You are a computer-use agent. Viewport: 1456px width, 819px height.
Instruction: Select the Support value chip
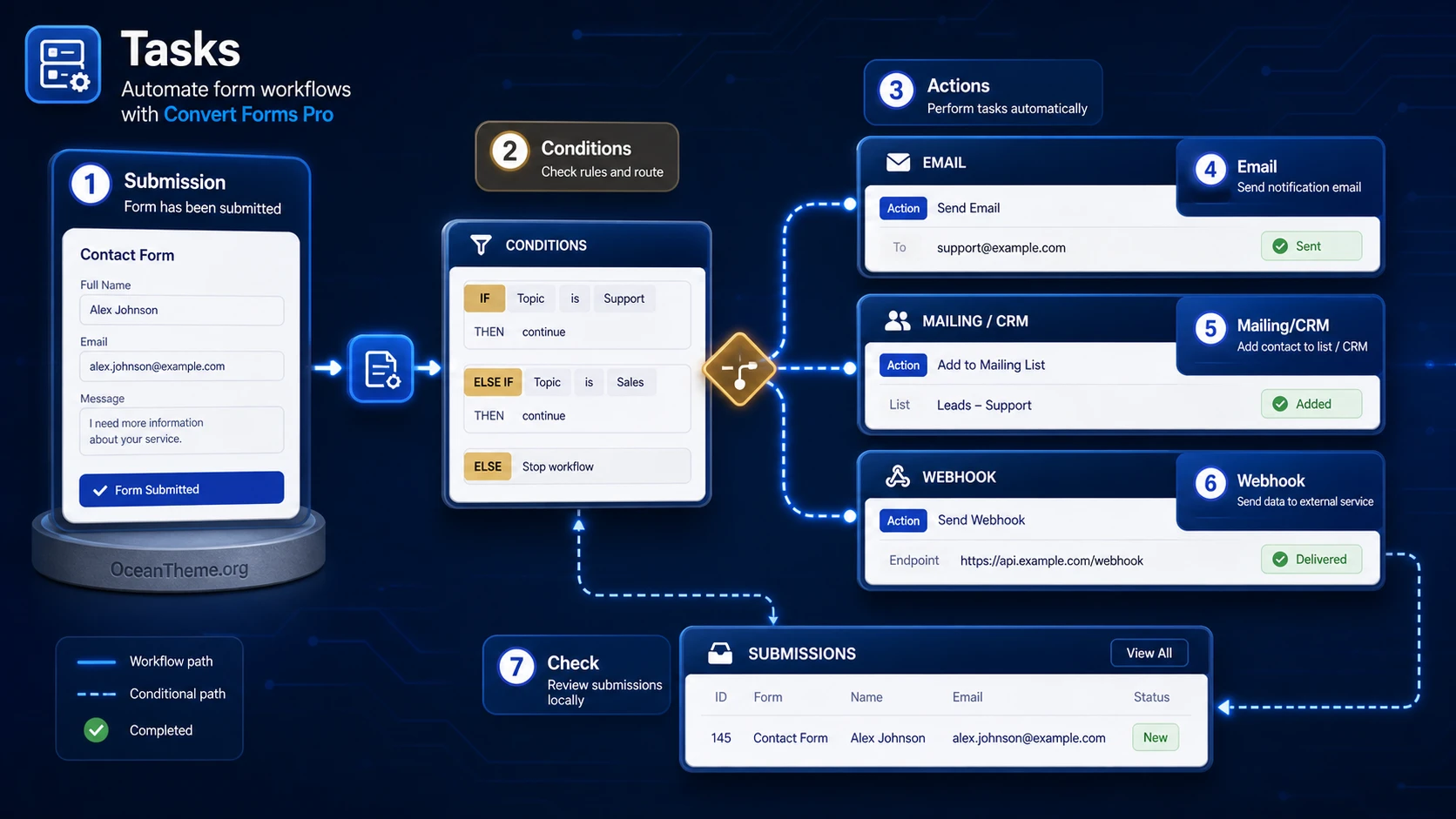tap(624, 299)
